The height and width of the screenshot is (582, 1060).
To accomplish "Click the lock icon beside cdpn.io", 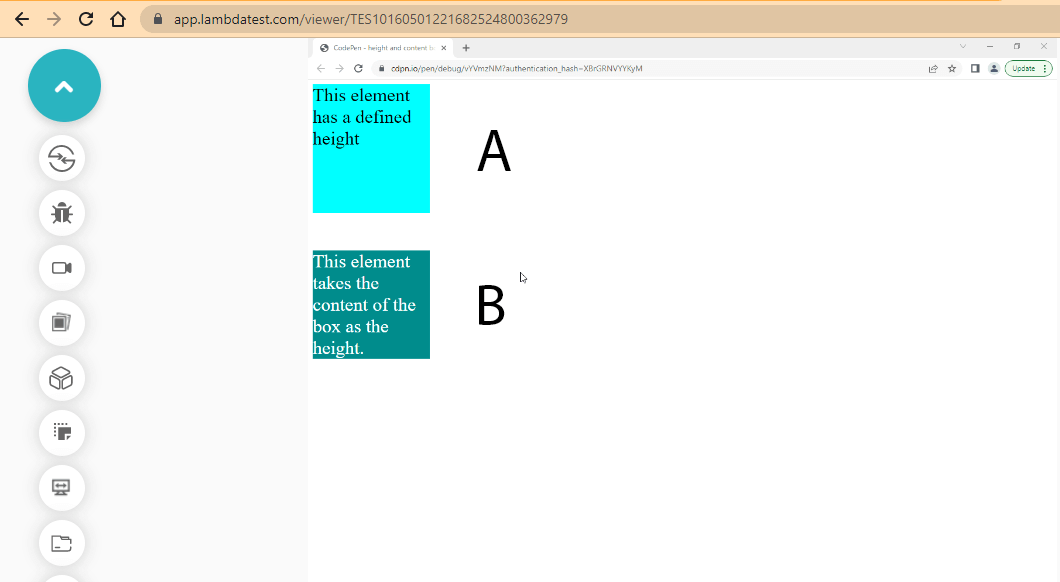I will [x=382, y=68].
